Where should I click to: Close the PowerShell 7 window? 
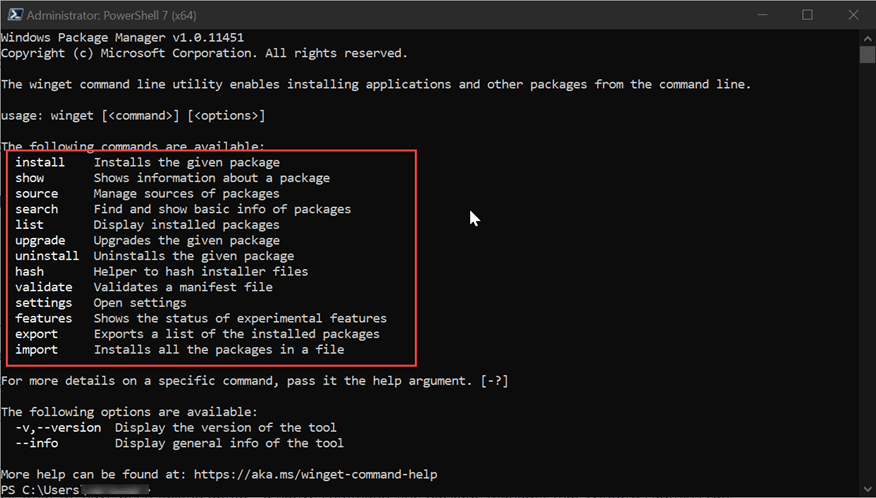[x=852, y=14]
